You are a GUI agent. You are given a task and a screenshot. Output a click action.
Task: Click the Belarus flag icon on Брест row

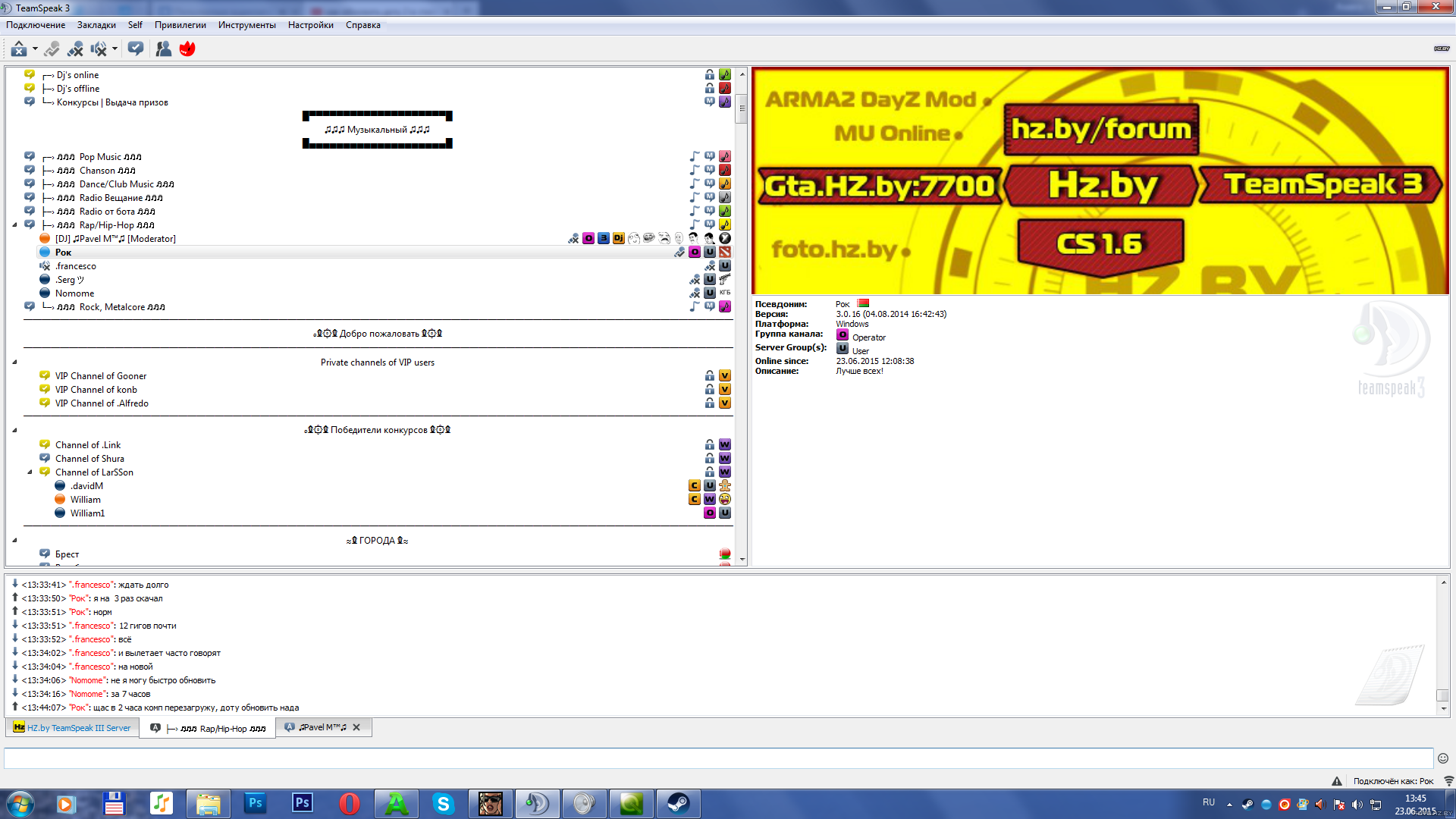[x=725, y=554]
